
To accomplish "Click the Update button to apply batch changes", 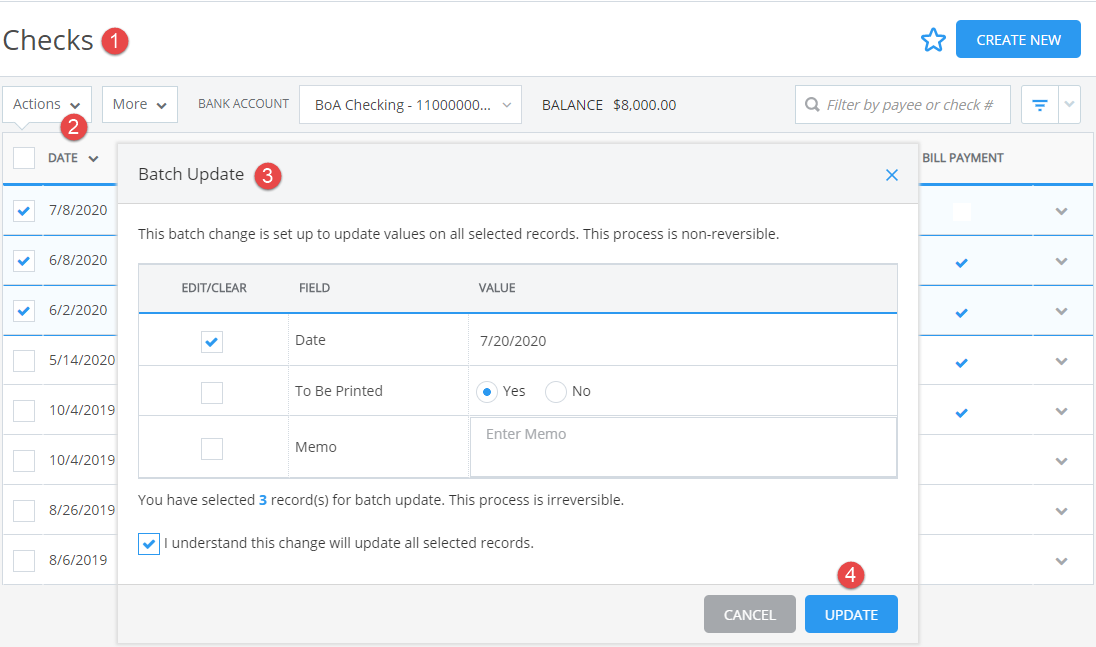I will coord(851,614).
